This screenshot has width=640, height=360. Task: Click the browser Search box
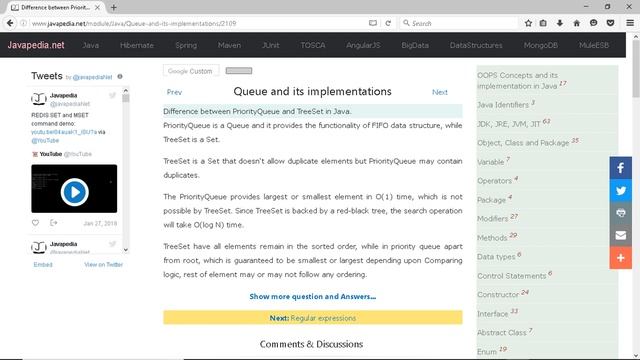click(x=459, y=23)
